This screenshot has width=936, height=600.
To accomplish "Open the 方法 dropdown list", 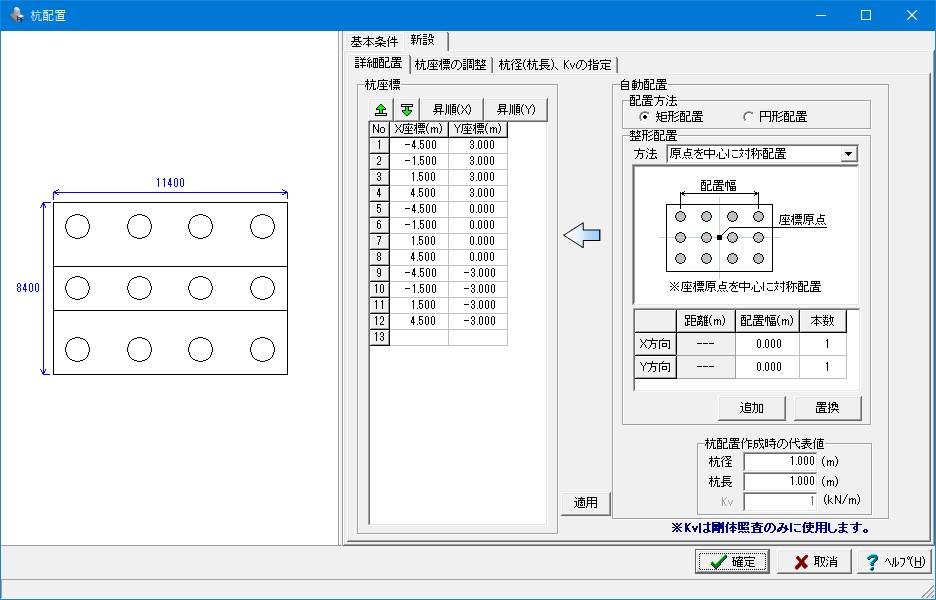I will 848,154.
